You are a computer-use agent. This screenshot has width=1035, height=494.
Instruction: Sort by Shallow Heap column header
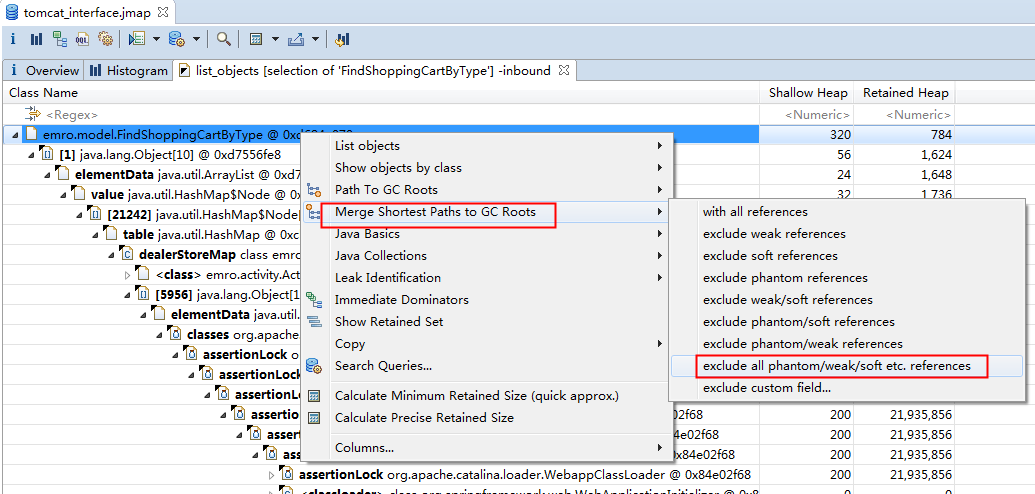[x=807, y=93]
